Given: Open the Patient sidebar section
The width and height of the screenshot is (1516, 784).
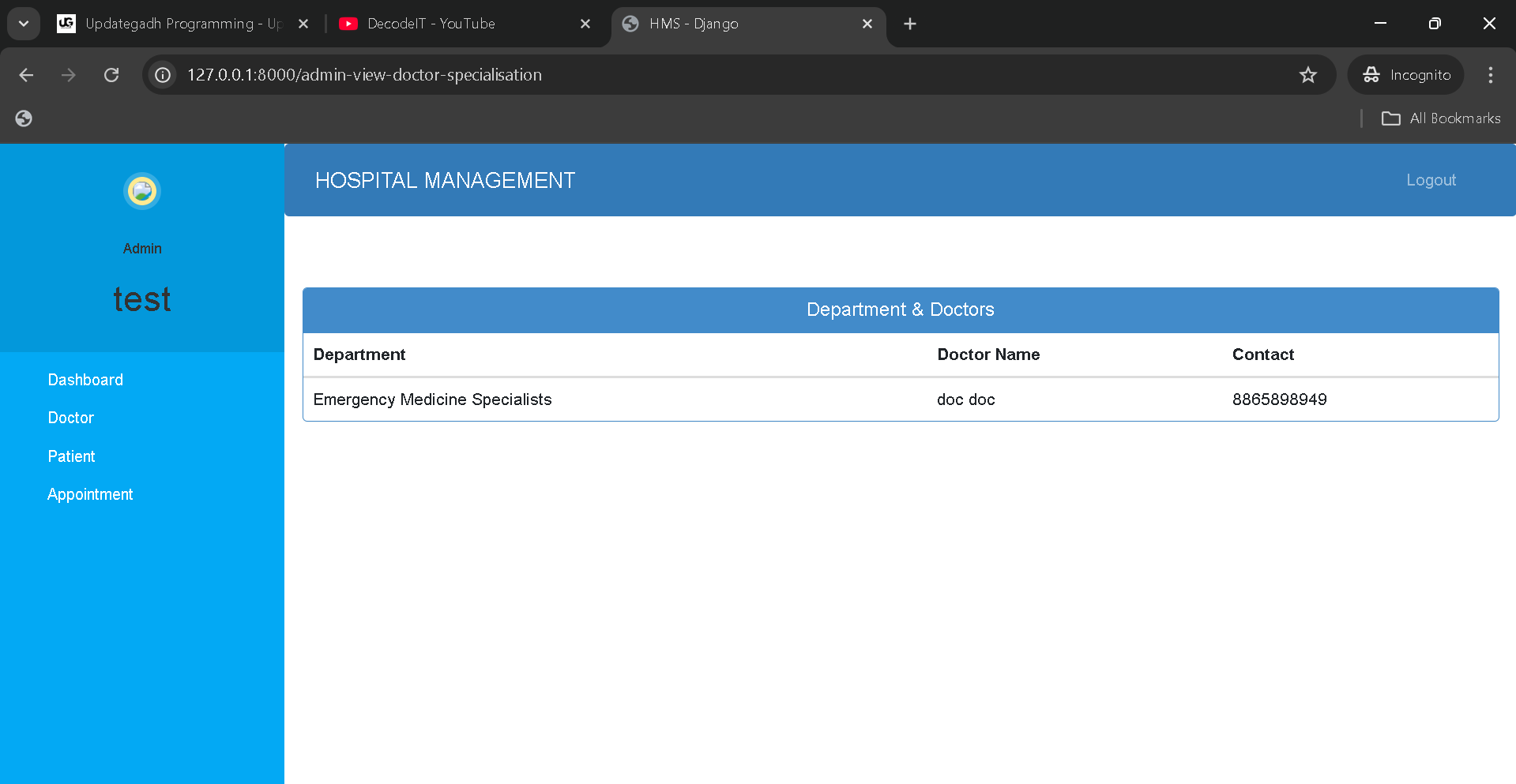Looking at the screenshot, I should 71,456.
